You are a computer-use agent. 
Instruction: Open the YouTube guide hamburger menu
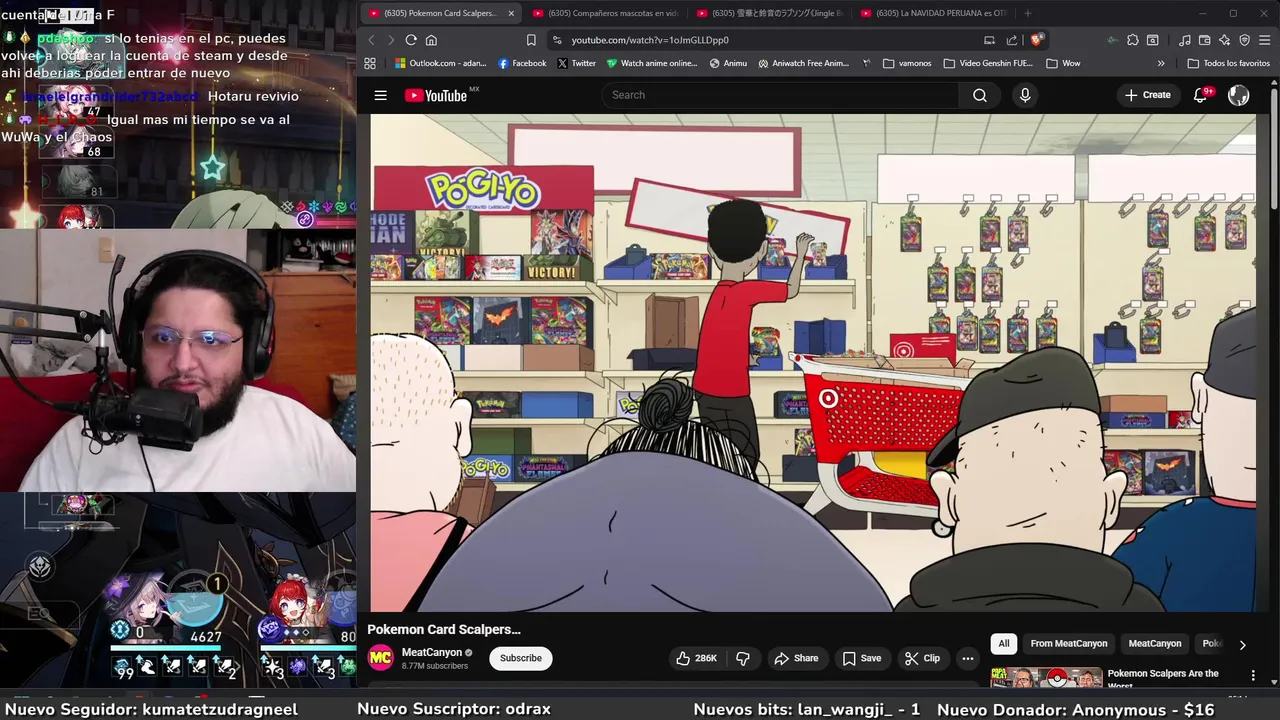point(380,95)
